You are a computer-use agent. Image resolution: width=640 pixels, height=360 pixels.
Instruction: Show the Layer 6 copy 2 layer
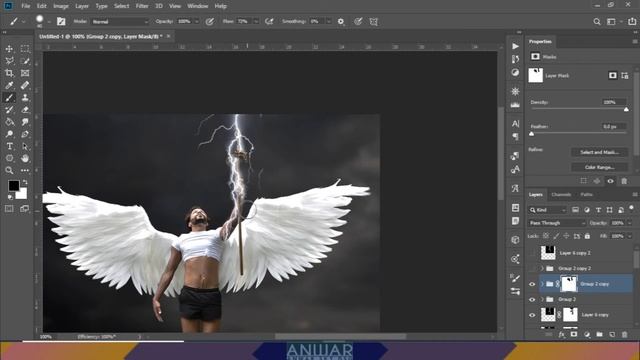point(532,253)
